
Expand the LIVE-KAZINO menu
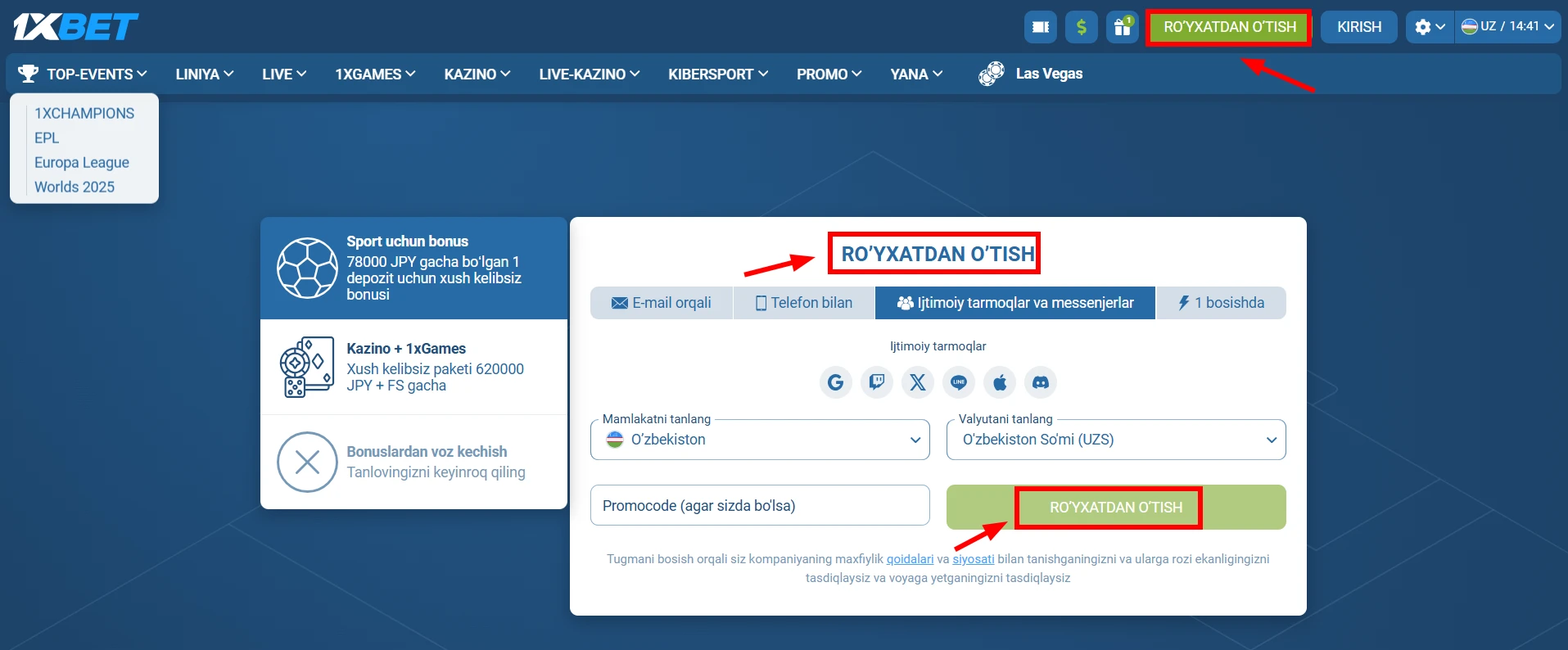click(590, 74)
